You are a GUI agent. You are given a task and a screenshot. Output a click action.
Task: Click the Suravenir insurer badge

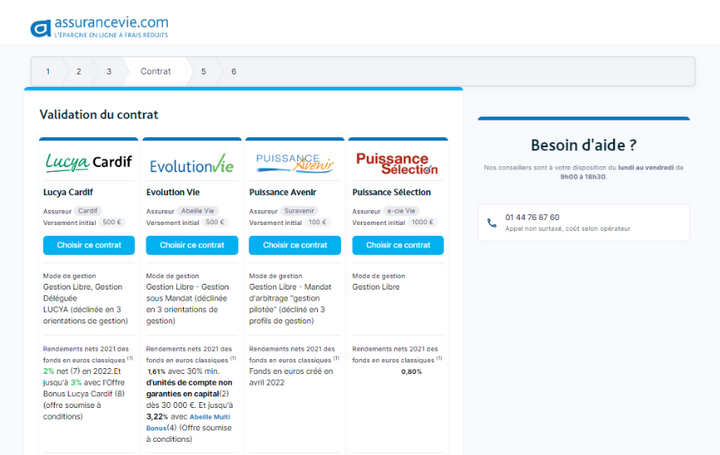(298, 211)
